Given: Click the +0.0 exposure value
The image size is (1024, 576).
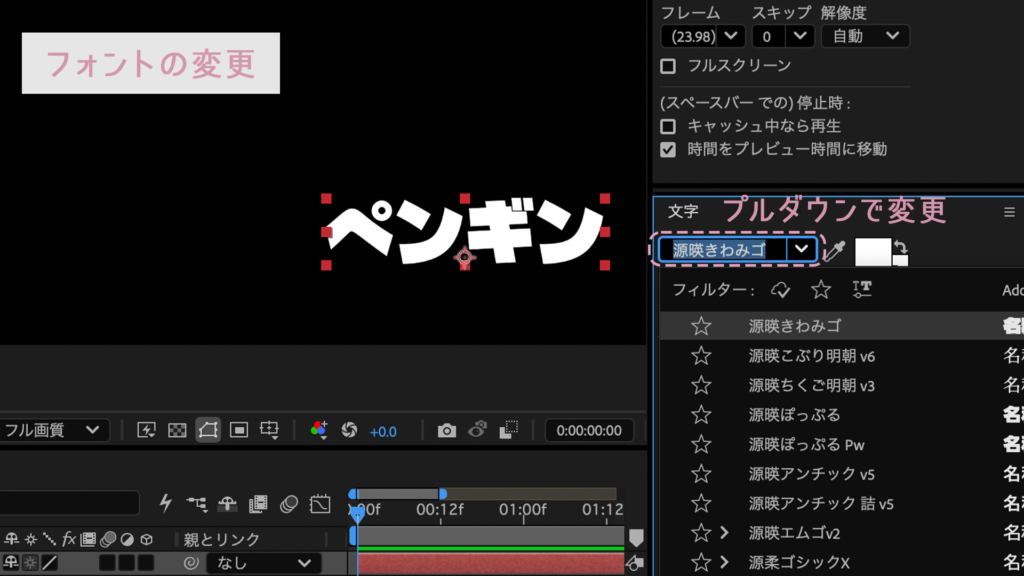Looking at the screenshot, I should pos(383,432).
